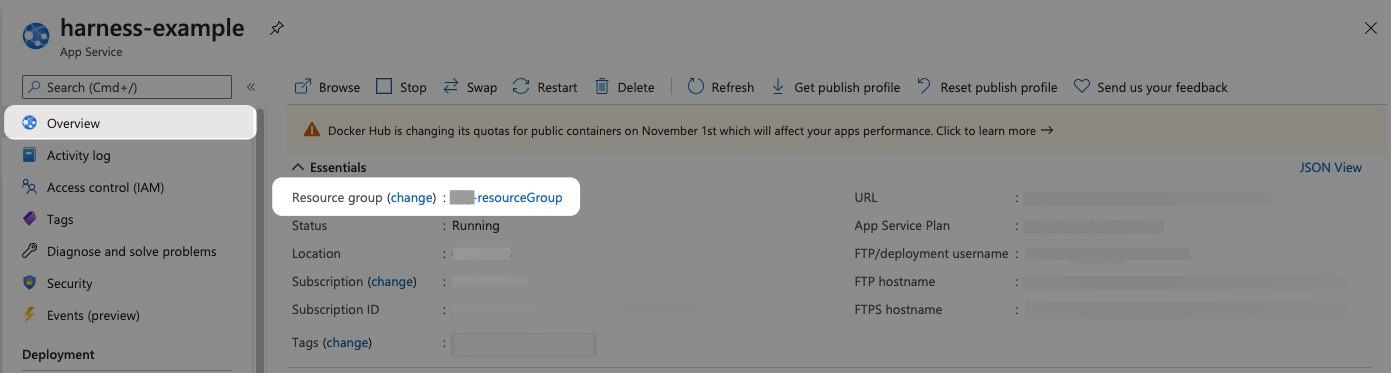Click the Browse toolbar icon
The height and width of the screenshot is (373, 1391).
[x=303, y=87]
